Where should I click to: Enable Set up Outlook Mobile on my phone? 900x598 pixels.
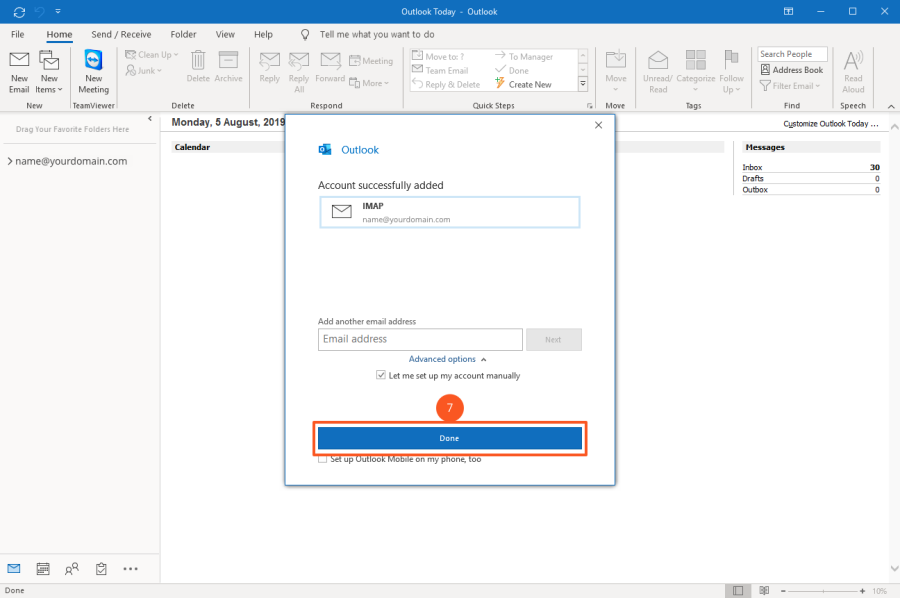(322, 459)
